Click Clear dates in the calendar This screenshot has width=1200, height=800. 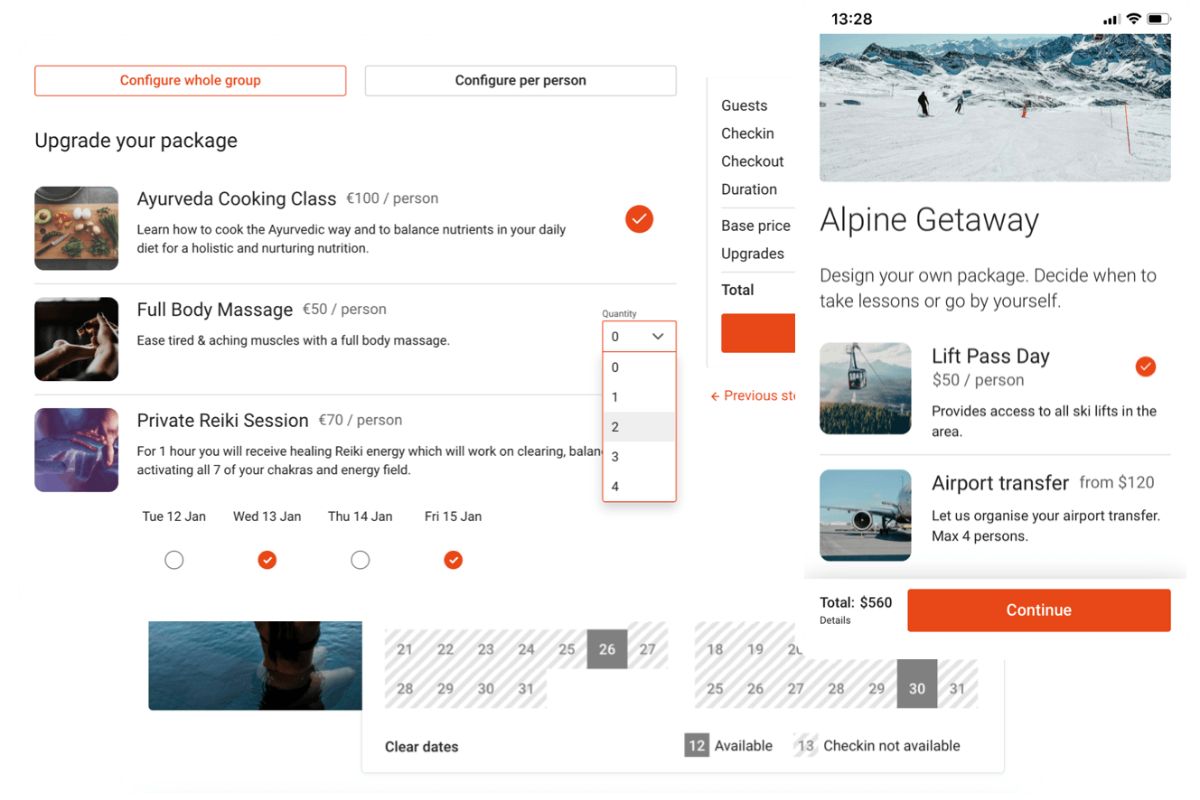tap(421, 746)
